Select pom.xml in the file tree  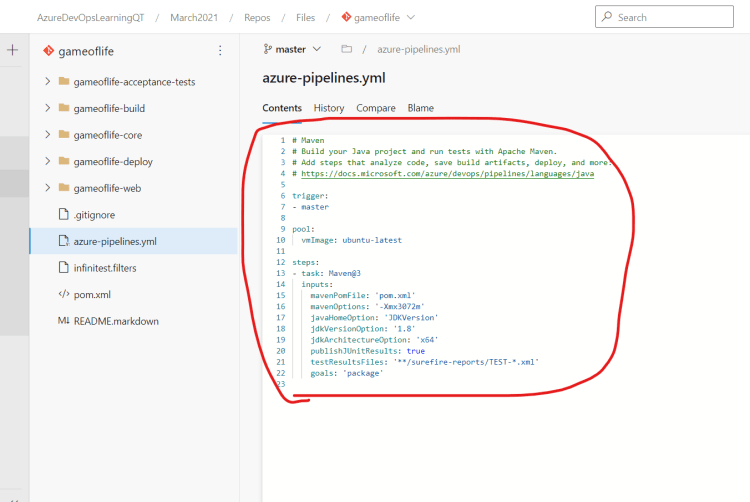coord(92,295)
